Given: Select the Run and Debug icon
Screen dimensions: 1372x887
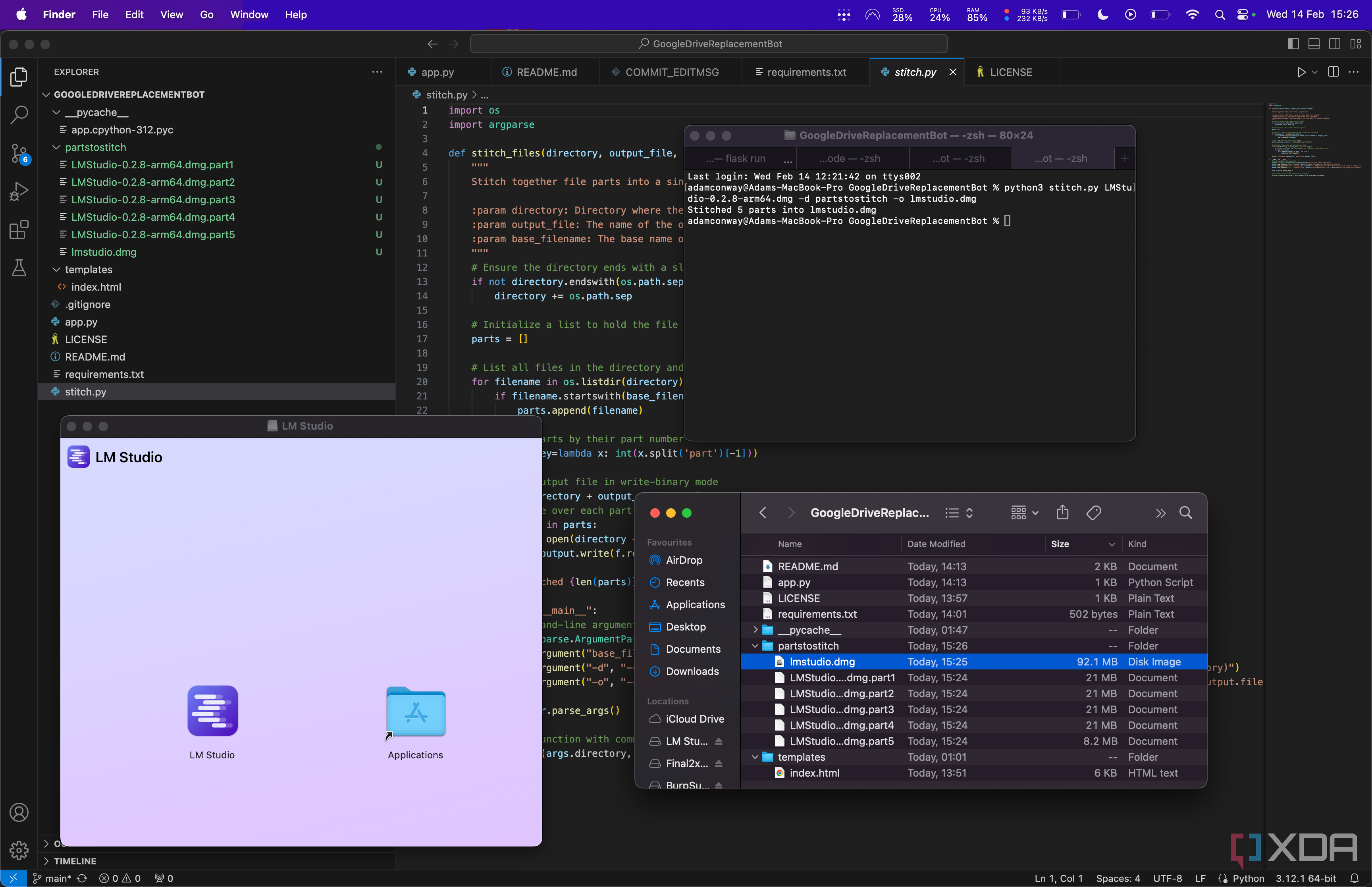Looking at the screenshot, I should (x=19, y=191).
